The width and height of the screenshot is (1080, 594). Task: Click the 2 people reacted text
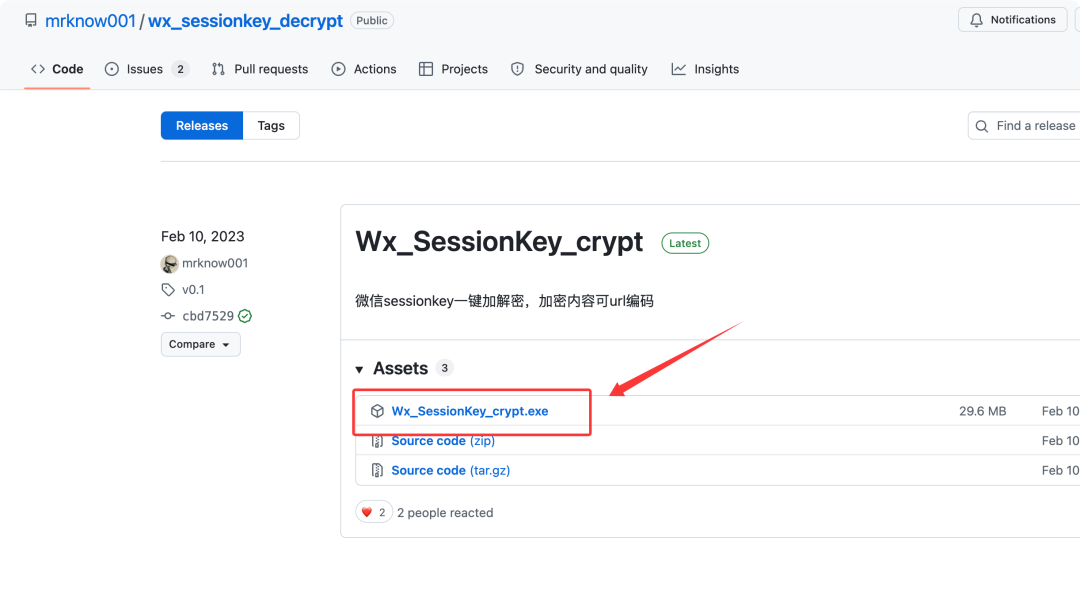445,513
